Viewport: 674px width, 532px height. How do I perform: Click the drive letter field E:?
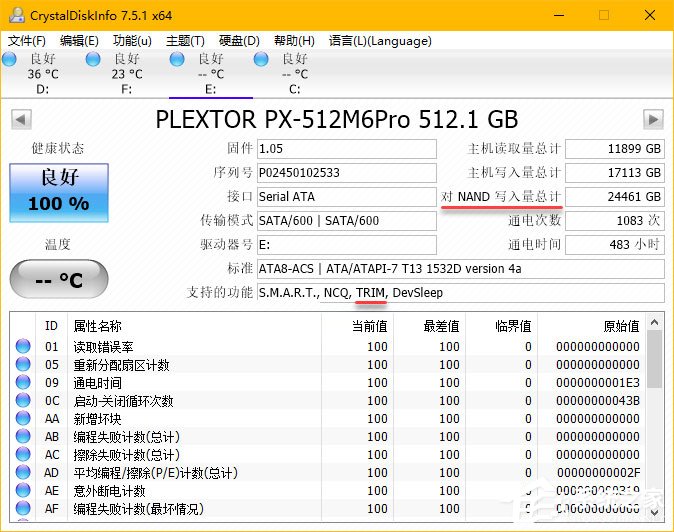347,245
